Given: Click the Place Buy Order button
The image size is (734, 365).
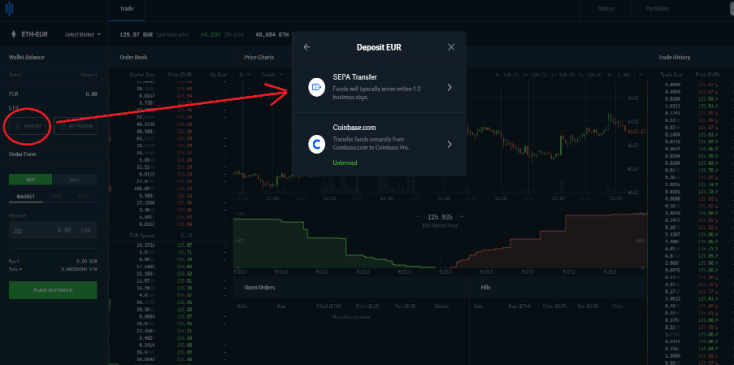Looking at the screenshot, I should (x=53, y=290).
